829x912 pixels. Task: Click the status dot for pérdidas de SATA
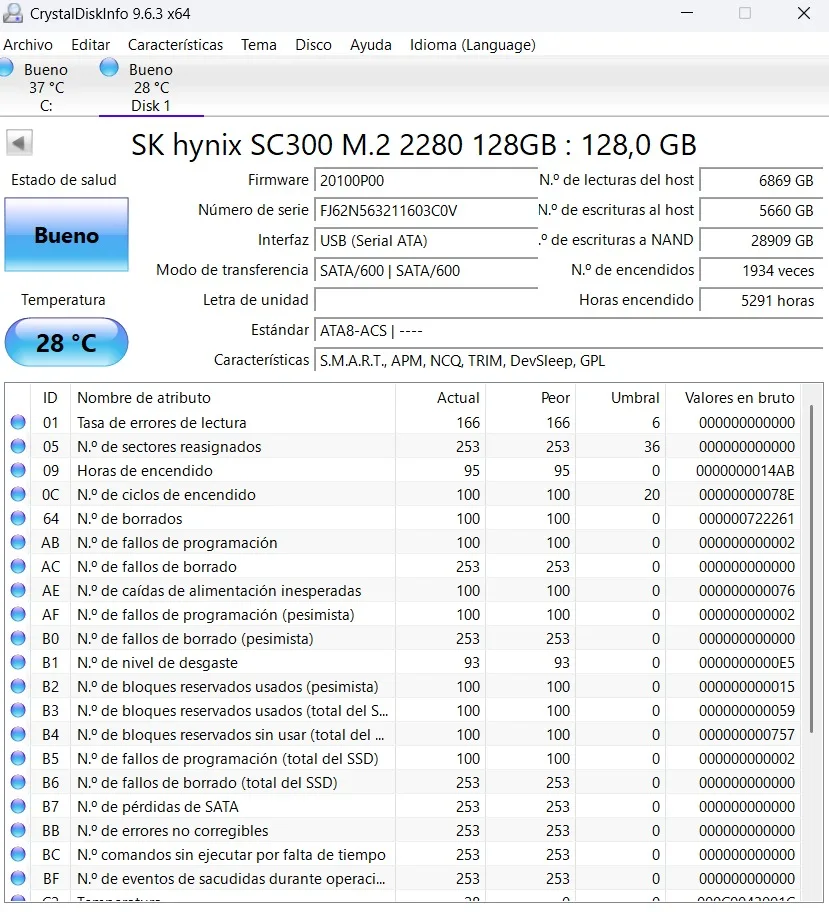18,806
